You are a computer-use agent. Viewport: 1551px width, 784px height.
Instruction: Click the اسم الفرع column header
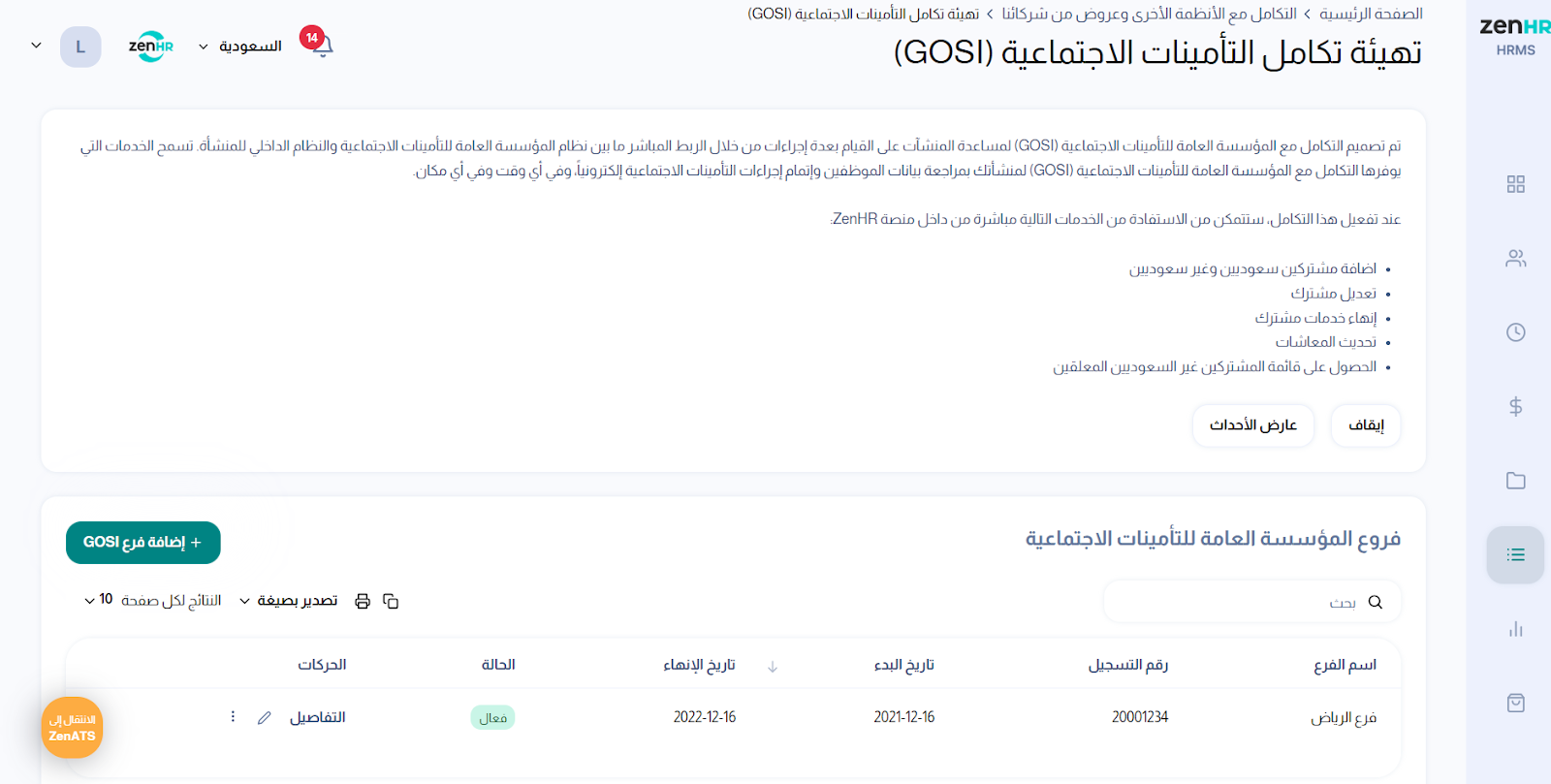coord(1345,665)
